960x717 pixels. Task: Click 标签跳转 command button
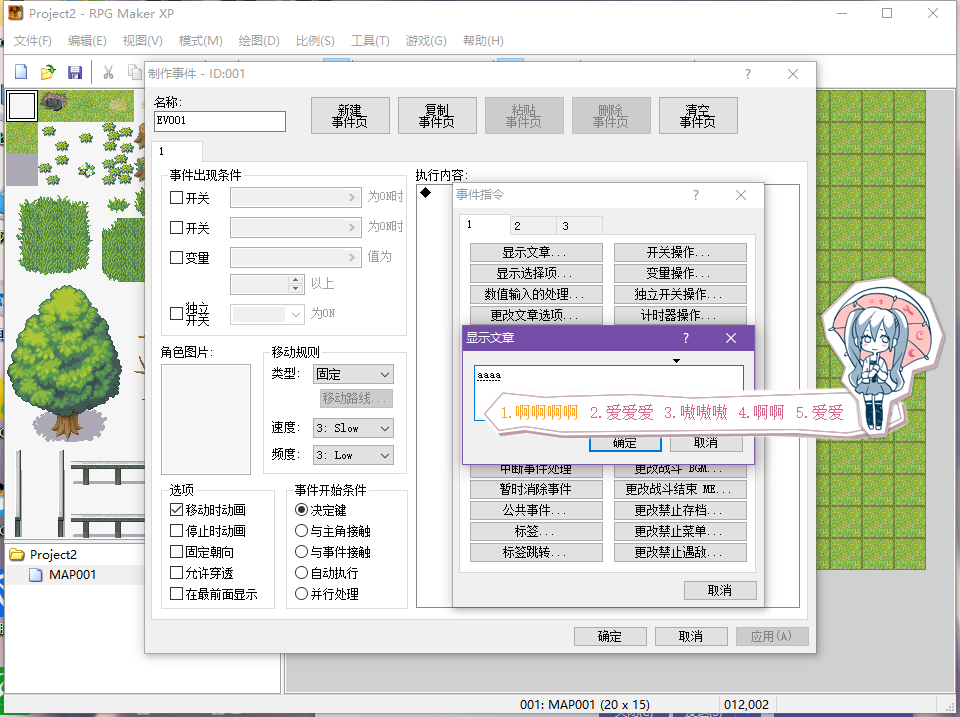536,552
